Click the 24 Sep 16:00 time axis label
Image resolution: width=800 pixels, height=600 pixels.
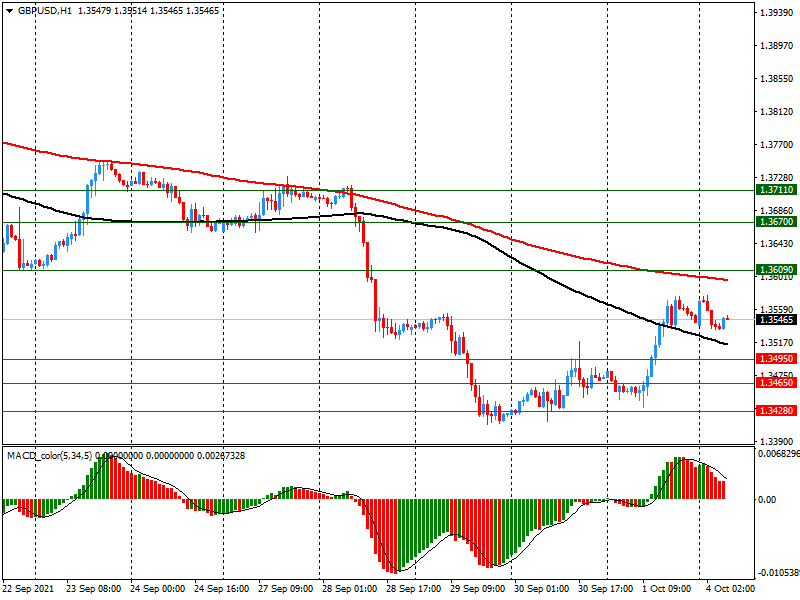[x=221, y=589]
